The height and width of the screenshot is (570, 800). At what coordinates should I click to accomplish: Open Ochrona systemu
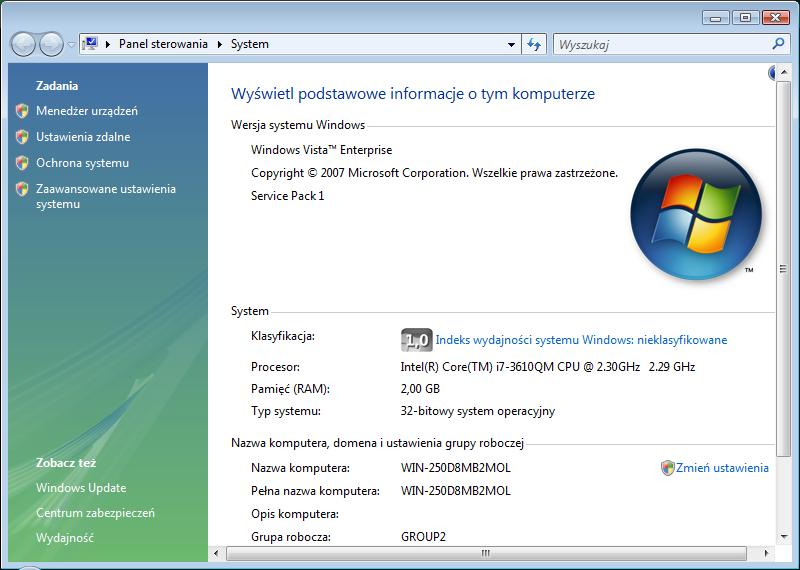tap(82, 163)
